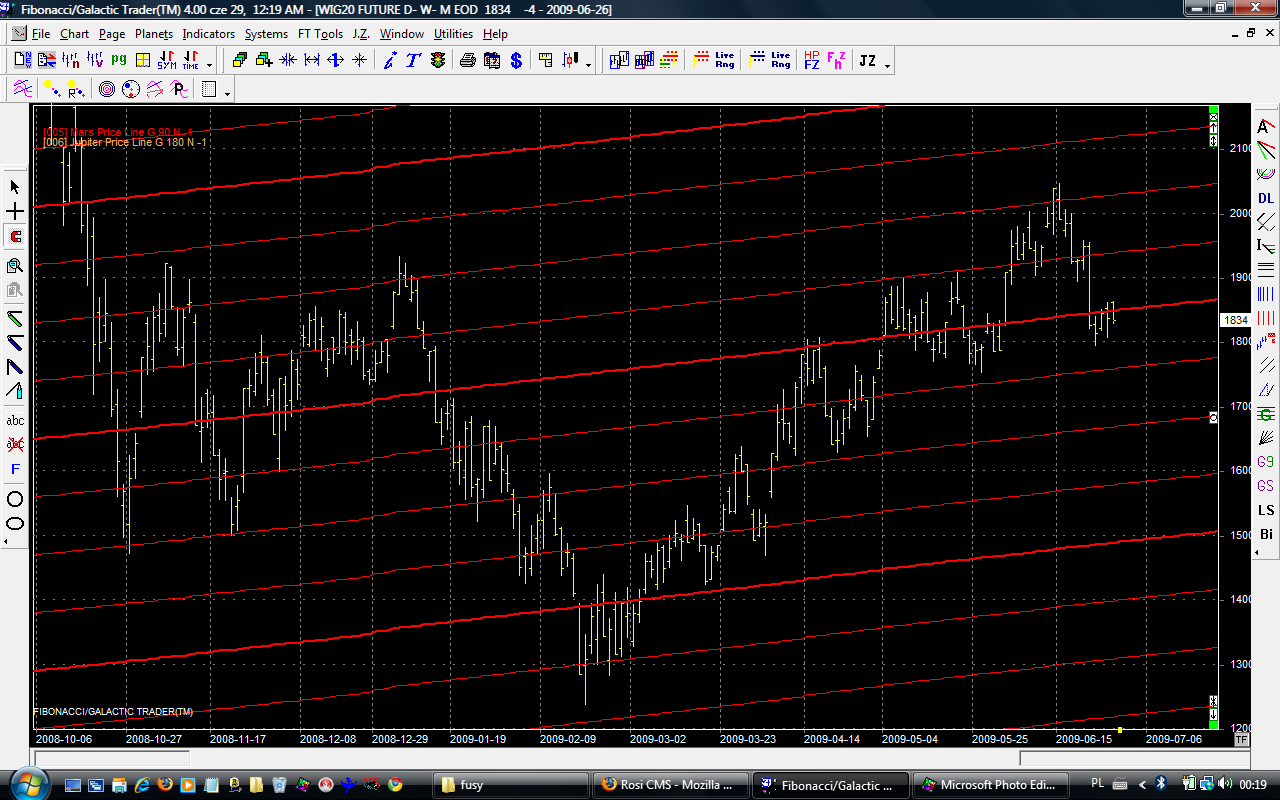Click the blue dollar sign icon
The width and height of the screenshot is (1280, 800).
pos(516,60)
